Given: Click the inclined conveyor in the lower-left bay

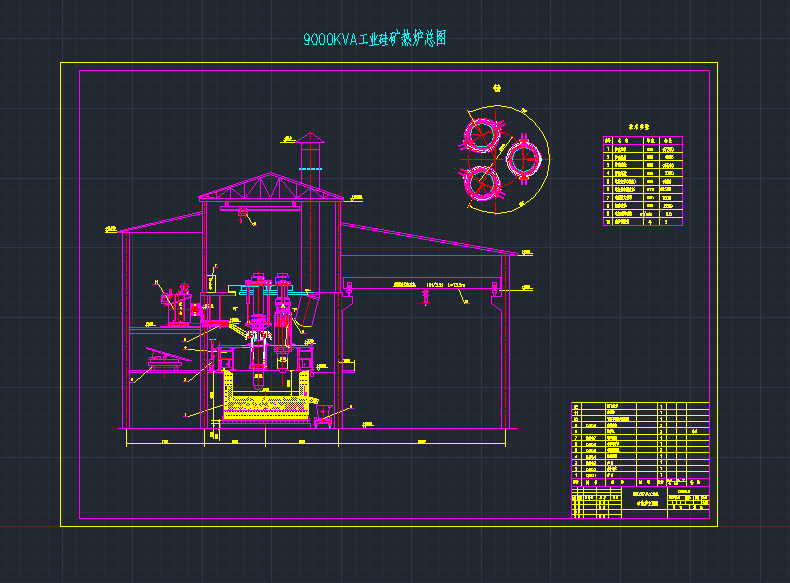Looking at the screenshot, I should [x=158, y=356].
